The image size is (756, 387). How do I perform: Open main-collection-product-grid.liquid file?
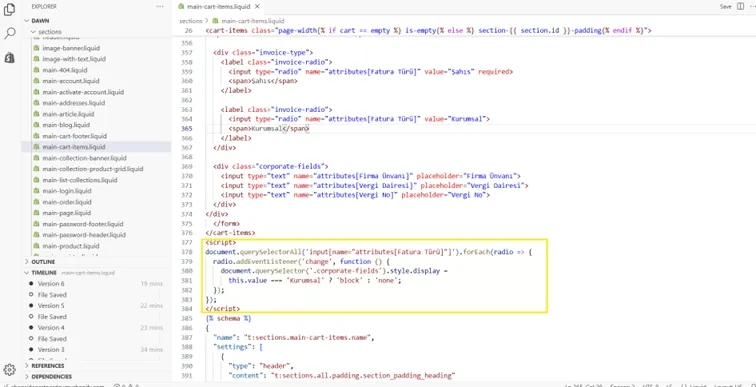click(93, 169)
